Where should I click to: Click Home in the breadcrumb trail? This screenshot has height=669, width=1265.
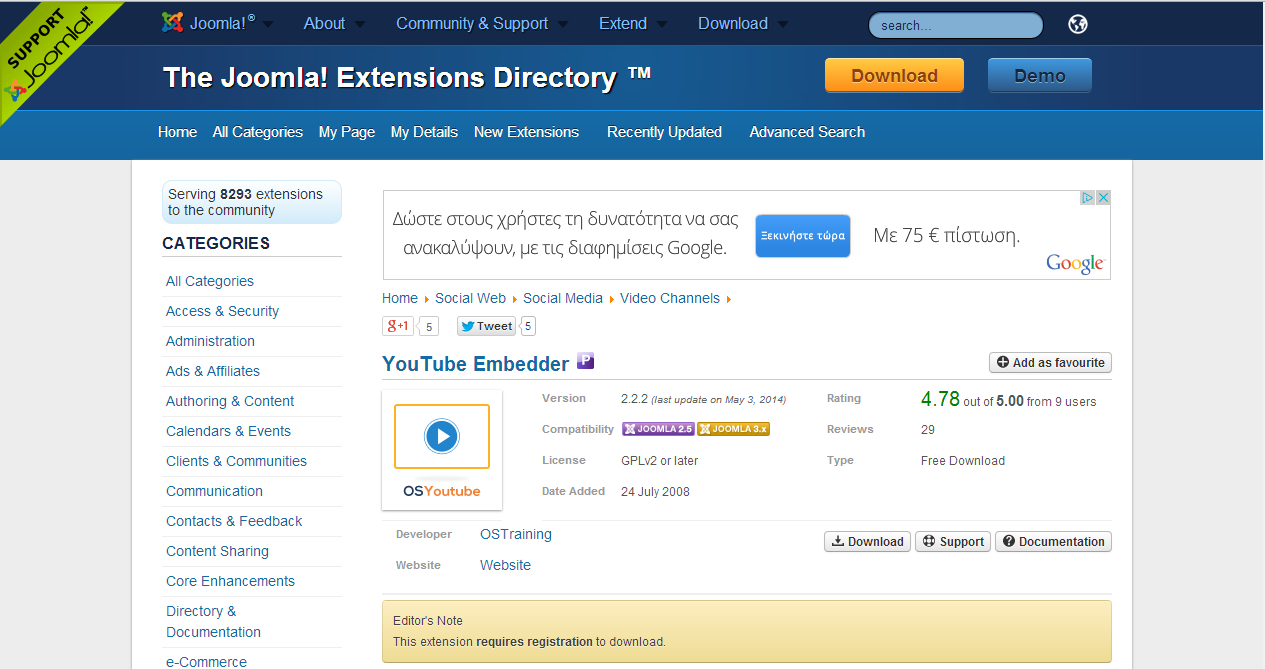pyautogui.click(x=400, y=298)
